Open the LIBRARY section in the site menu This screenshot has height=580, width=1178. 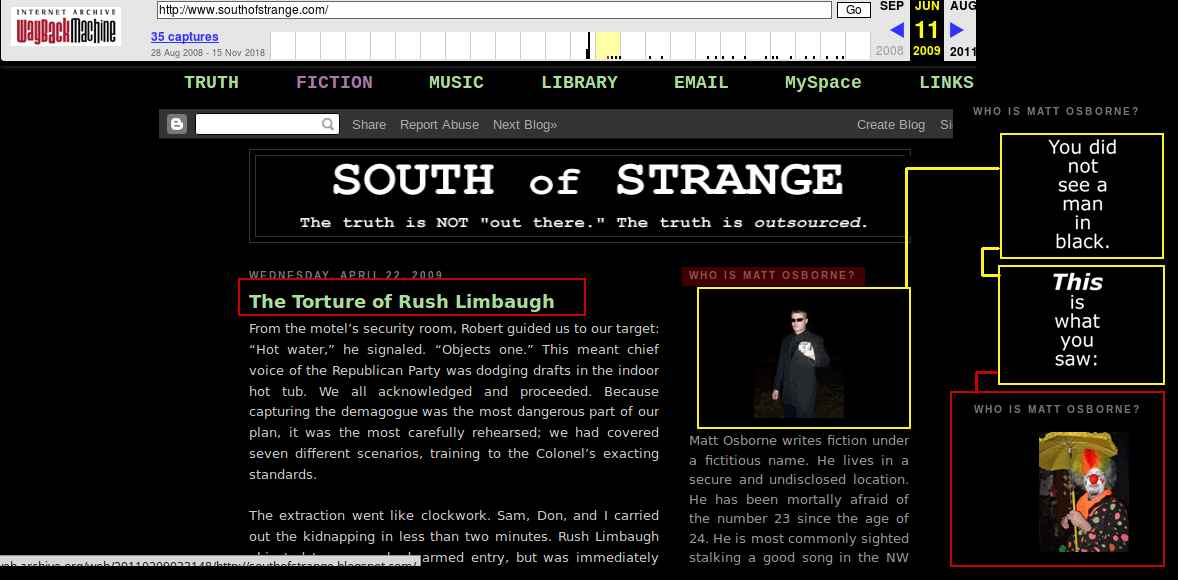(x=579, y=83)
